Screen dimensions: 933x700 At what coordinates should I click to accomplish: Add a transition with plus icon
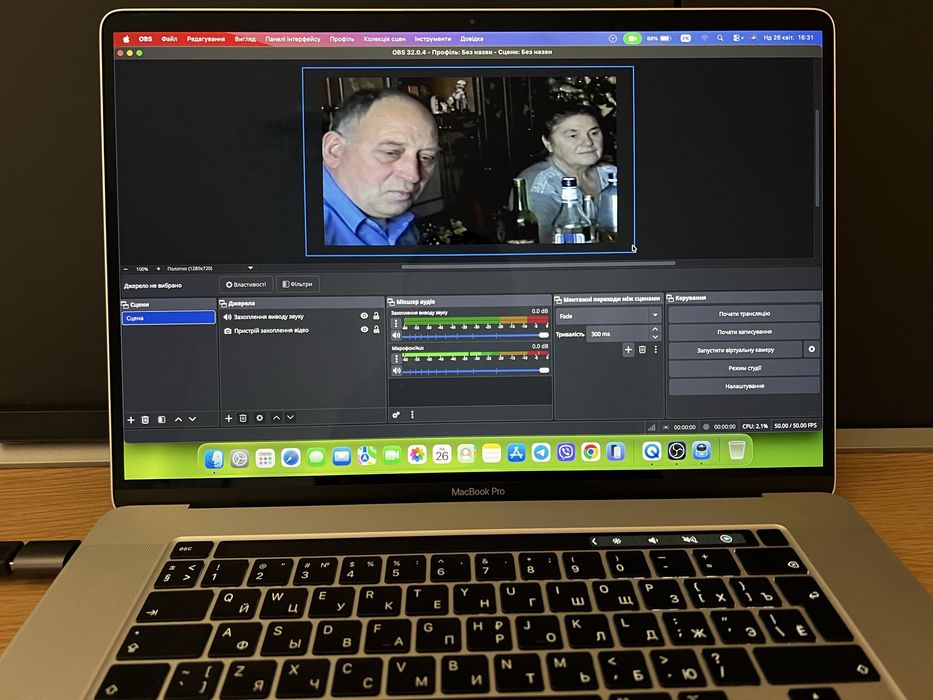[628, 350]
